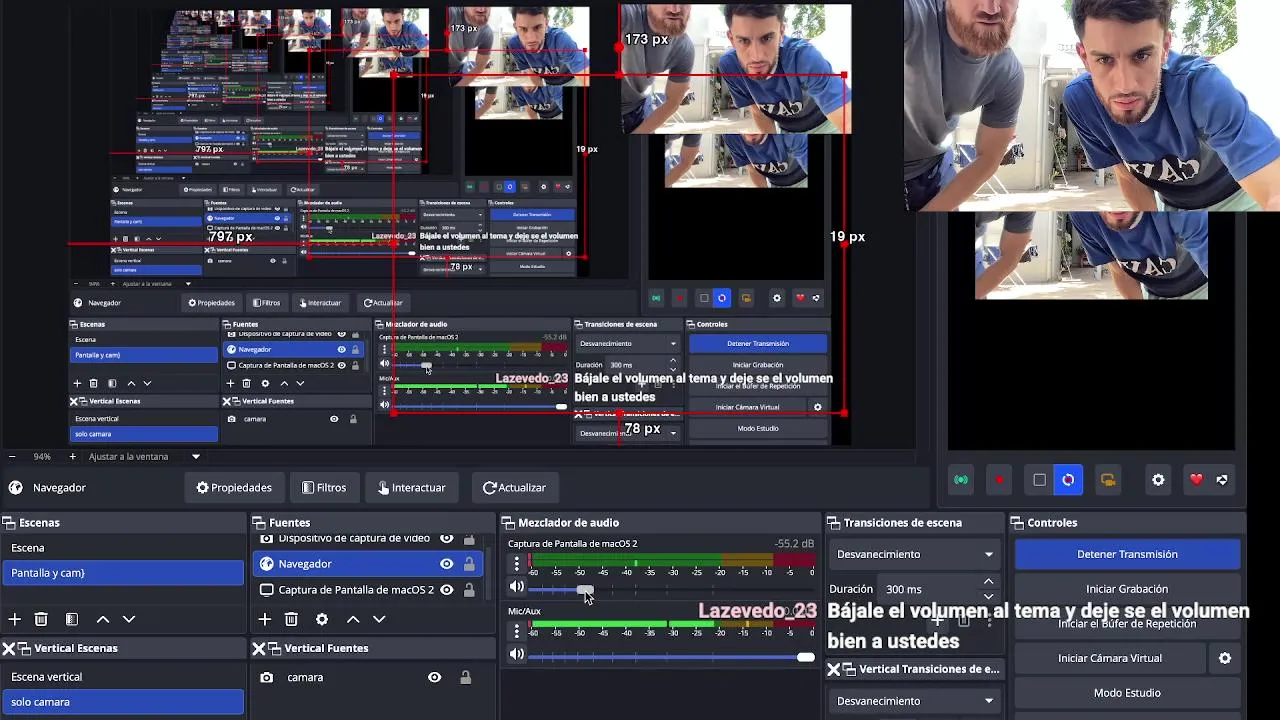The image size is (1280, 720).
Task: Open scene filters icon in Escenas toolbar
Action: click(x=71, y=619)
